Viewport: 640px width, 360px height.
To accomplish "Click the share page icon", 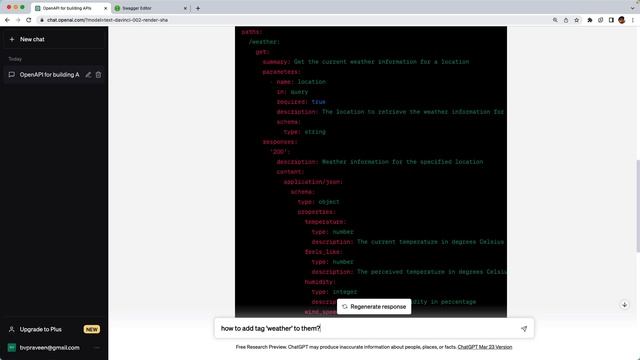I will (x=566, y=20).
